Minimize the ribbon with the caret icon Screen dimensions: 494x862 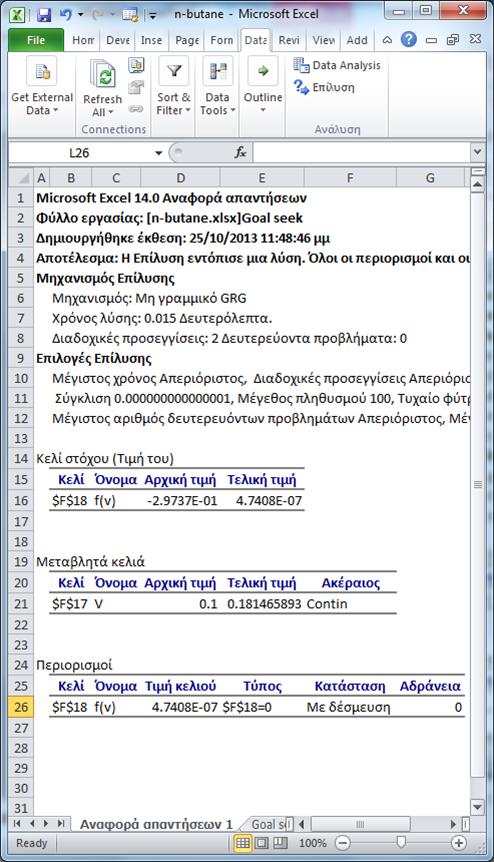[x=387, y=40]
